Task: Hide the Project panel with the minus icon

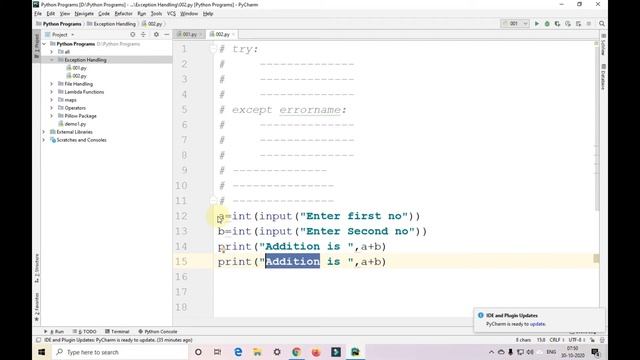Action: pos(167,35)
